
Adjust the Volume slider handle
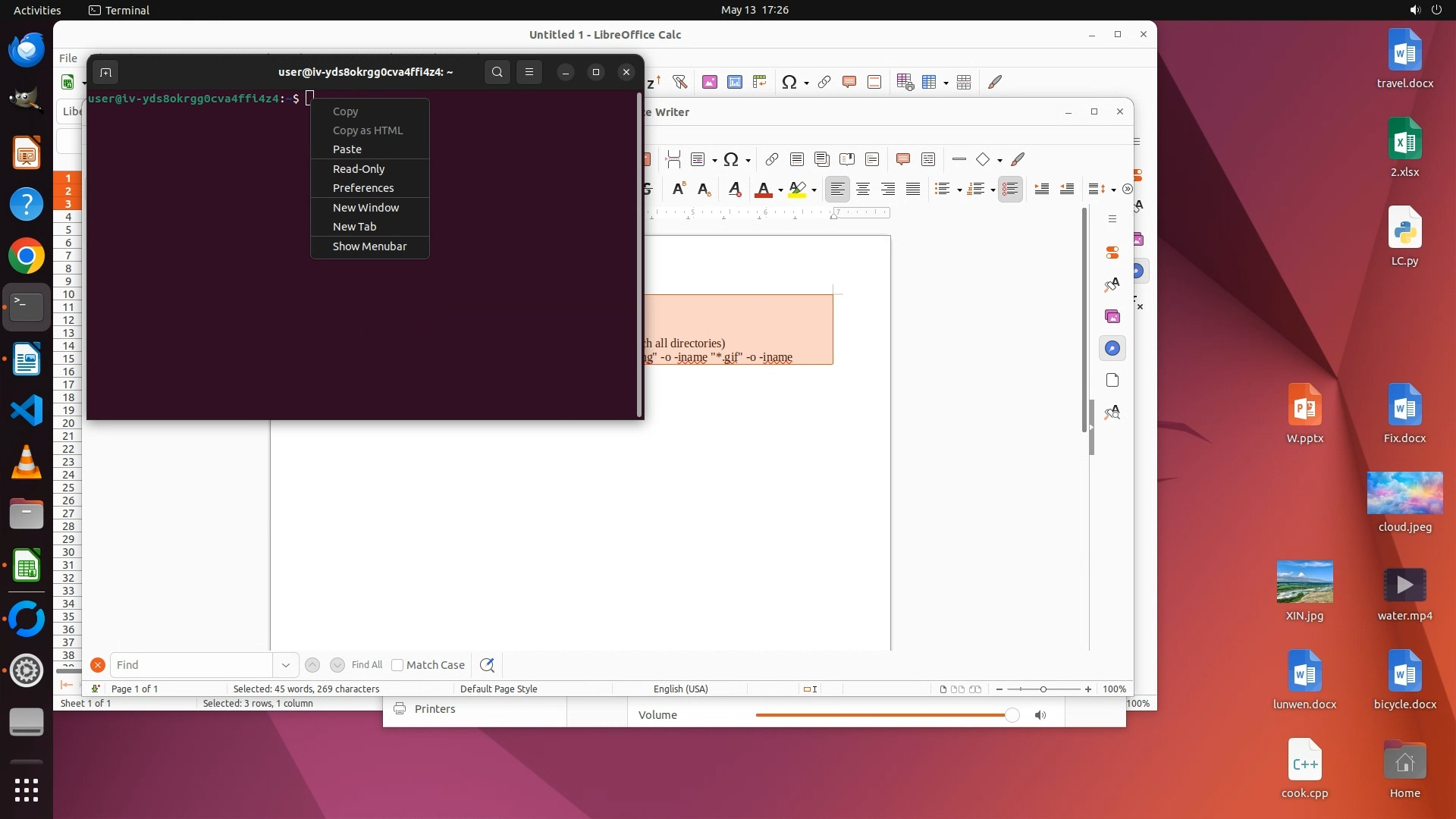tap(1012, 715)
